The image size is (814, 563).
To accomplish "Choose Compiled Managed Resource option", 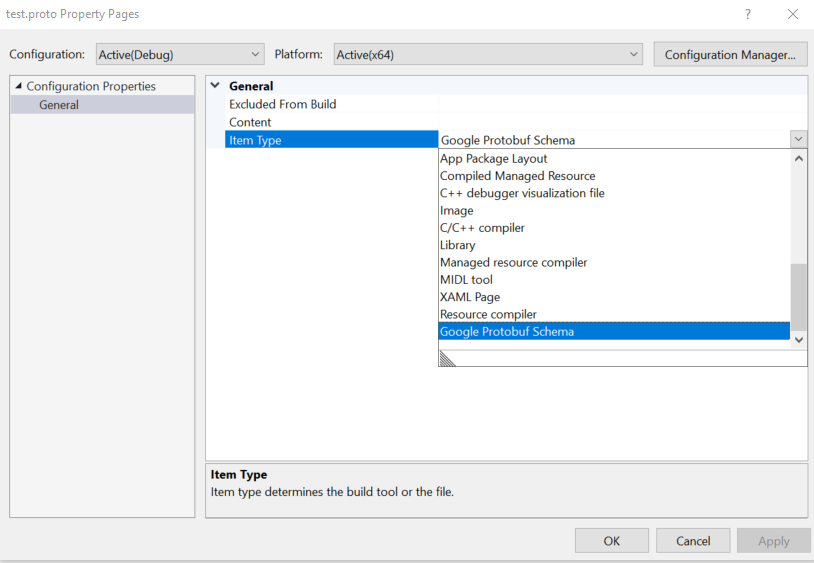I will [614, 176].
